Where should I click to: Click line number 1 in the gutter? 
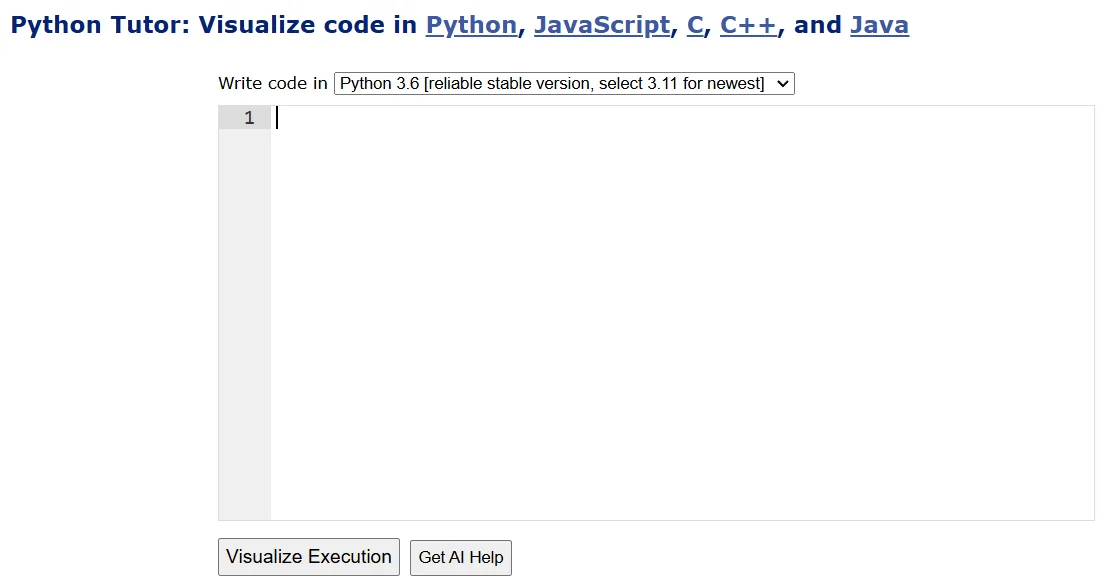(249, 118)
